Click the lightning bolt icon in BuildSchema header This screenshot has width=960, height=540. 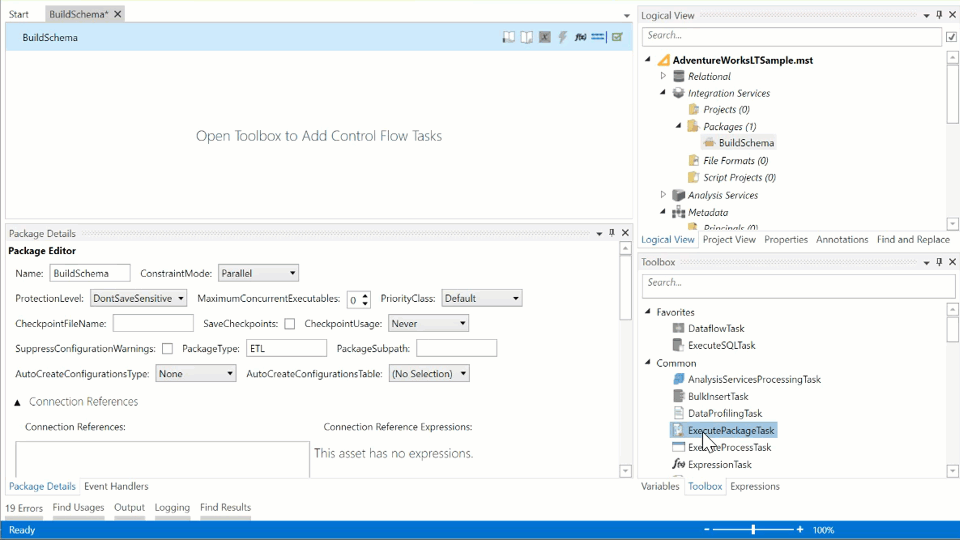[563, 37]
